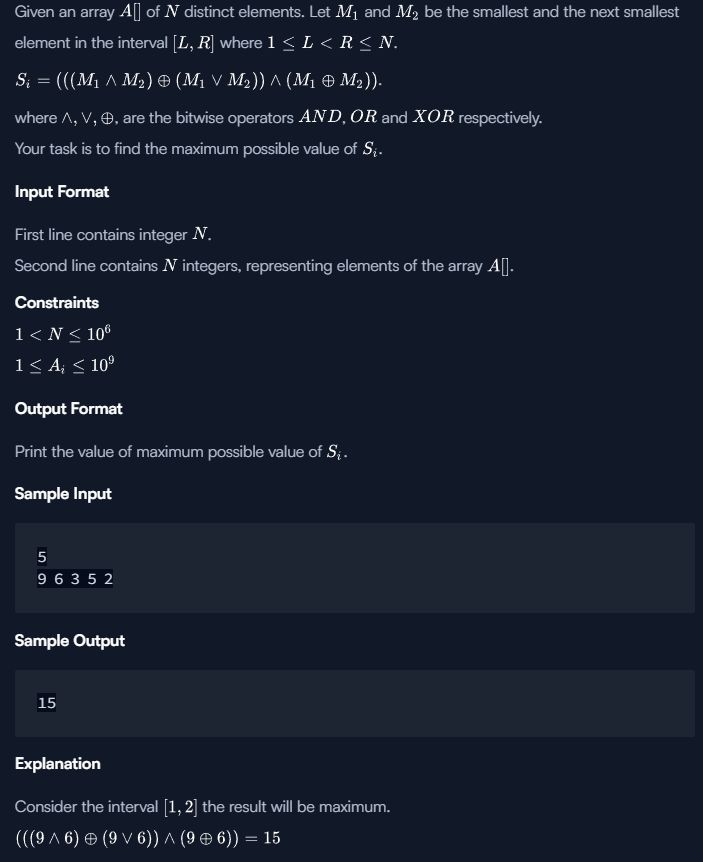Select the array line 9 6 3 5 2
Screen dimensions: 703x862
coord(75,579)
